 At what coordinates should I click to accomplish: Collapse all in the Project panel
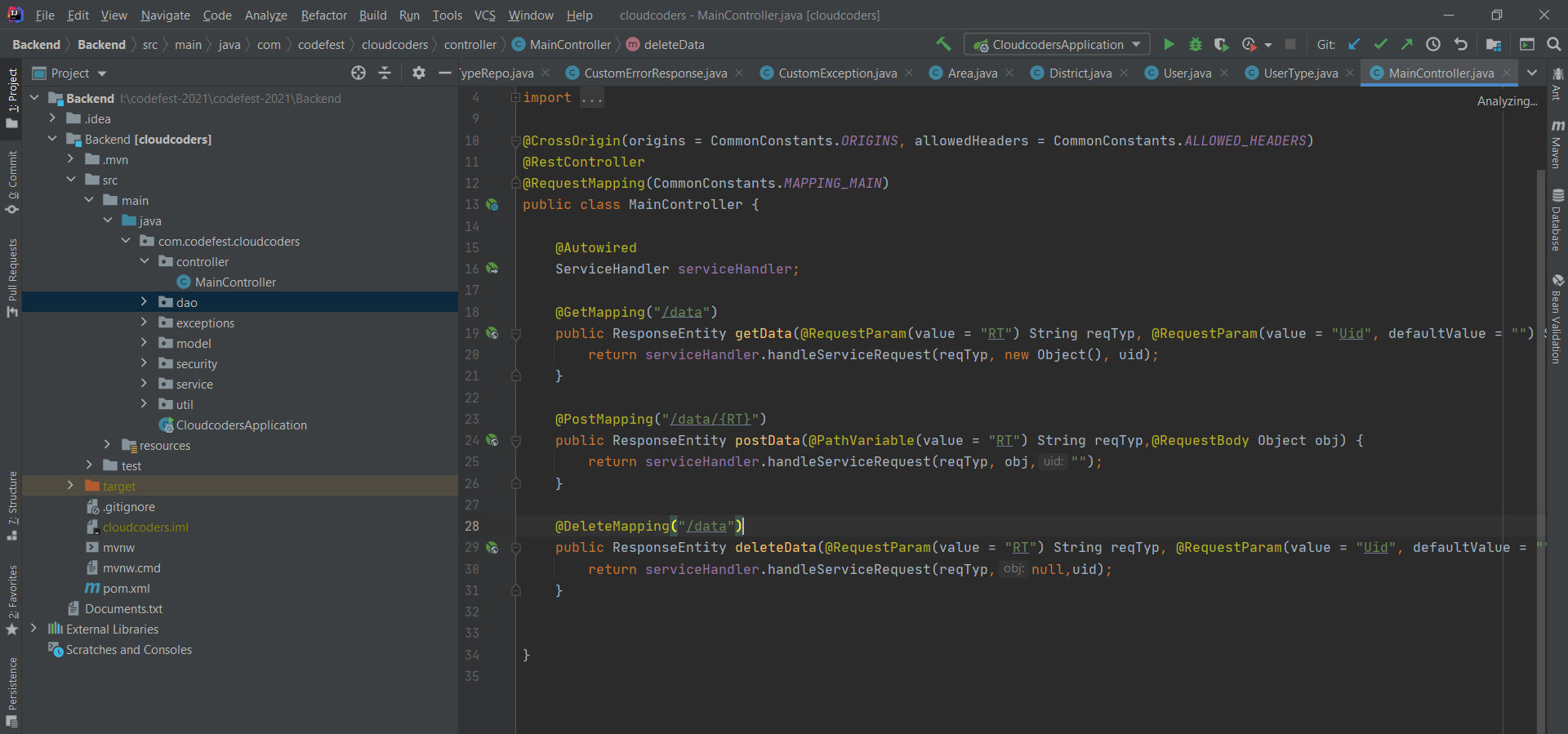(x=385, y=73)
